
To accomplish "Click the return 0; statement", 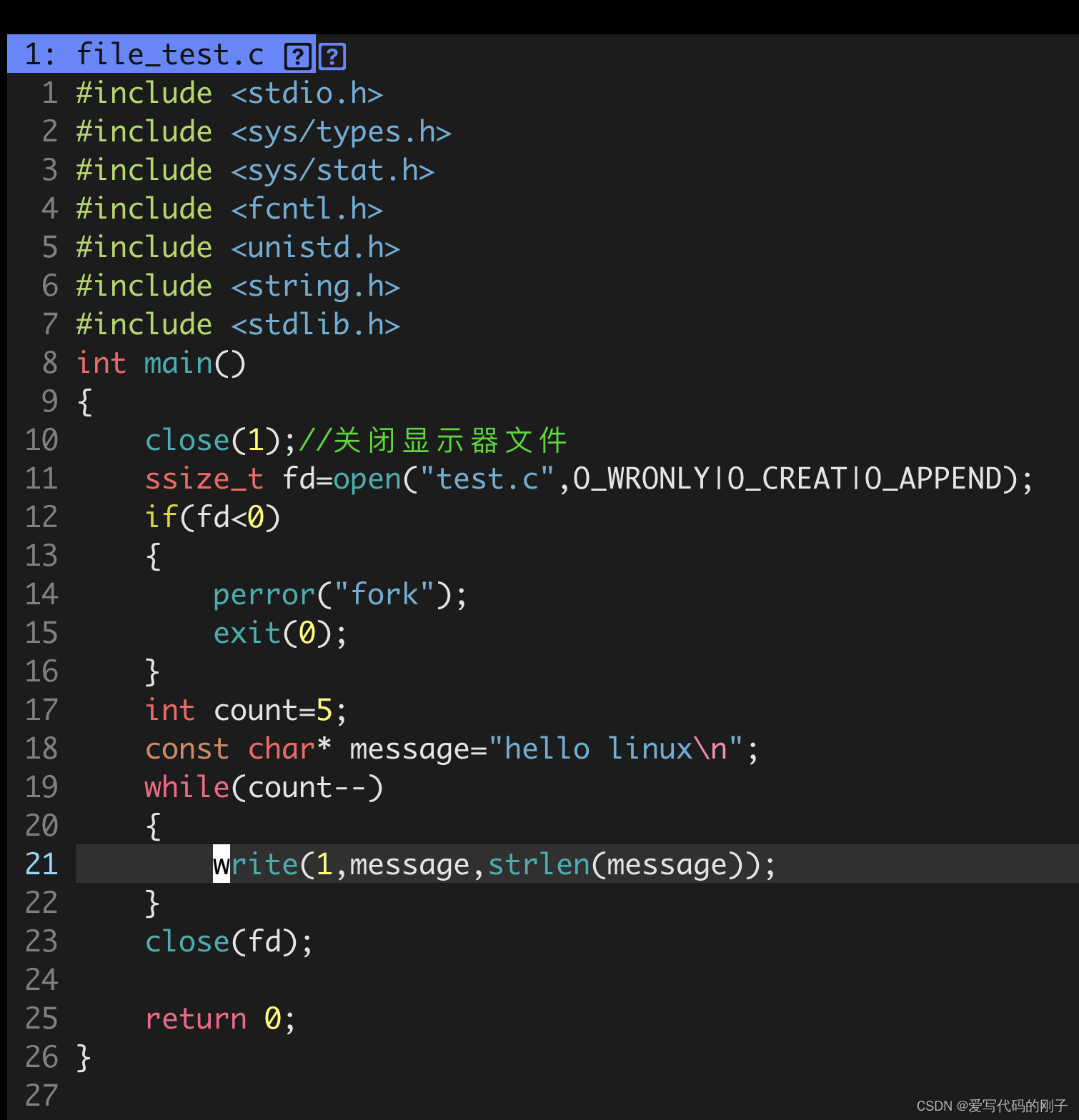I will click(220, 1019).
